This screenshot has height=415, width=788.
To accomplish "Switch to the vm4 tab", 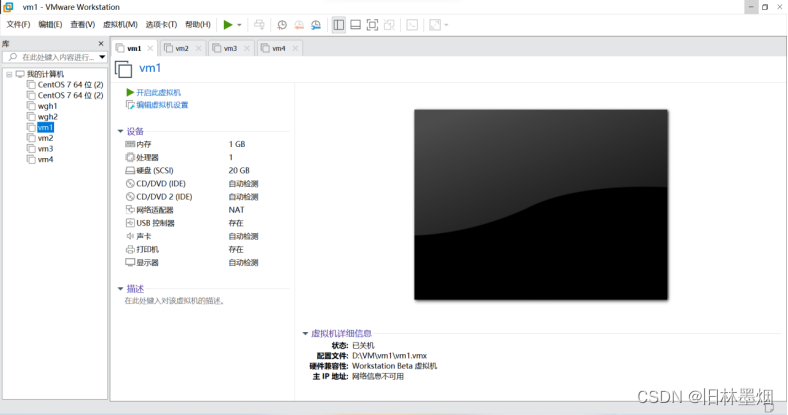I will pyautogui.click(x=278, y=48).
